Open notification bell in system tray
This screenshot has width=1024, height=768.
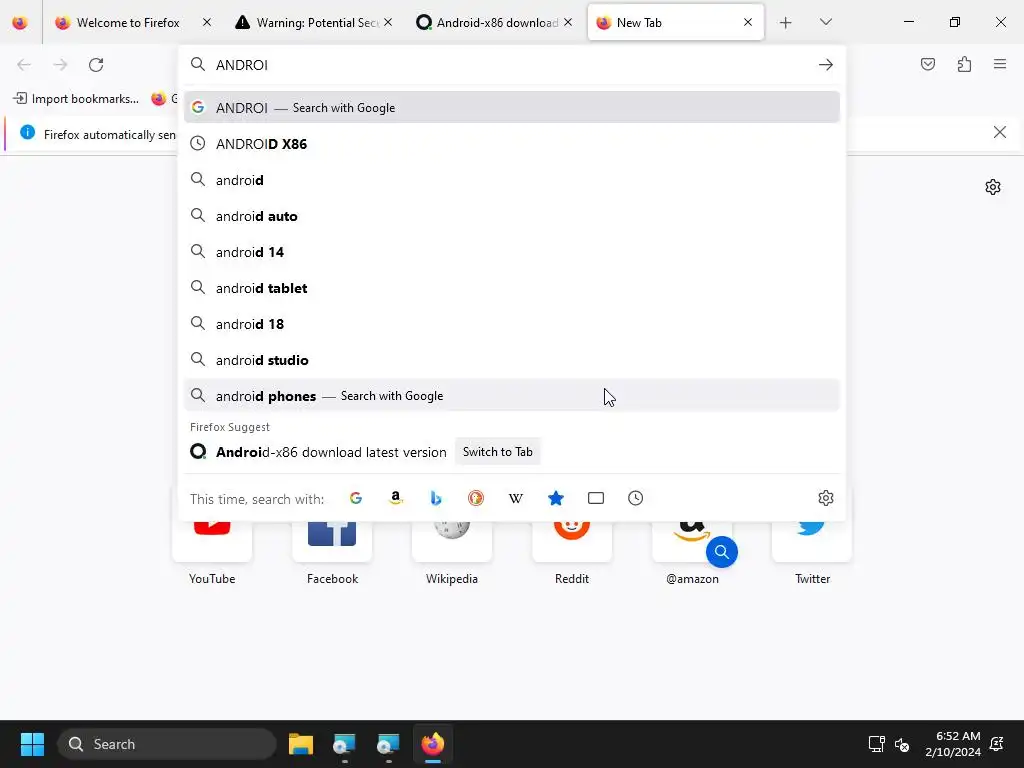click(997, 744)
